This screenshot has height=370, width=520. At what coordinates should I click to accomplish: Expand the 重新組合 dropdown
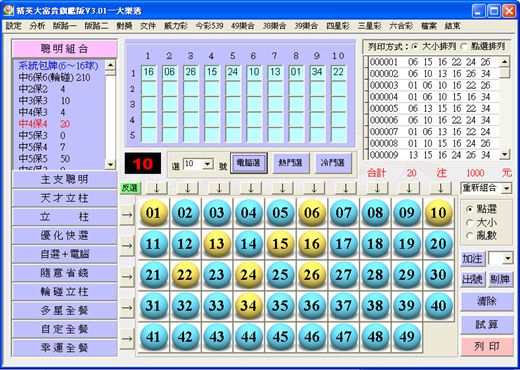coord(507,188)
